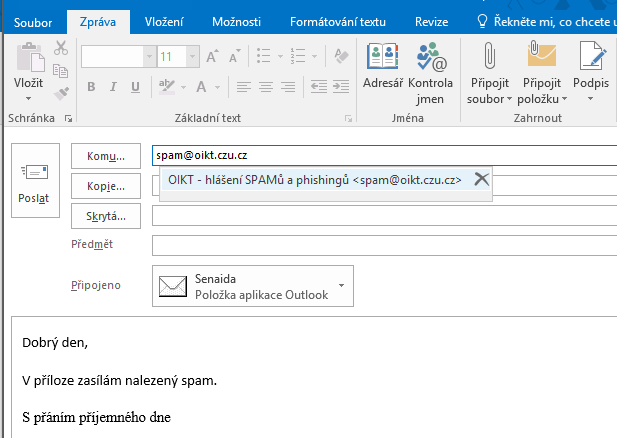
Task: Open the bullet list style dropdown arrow
Action: tap(280, 56)
